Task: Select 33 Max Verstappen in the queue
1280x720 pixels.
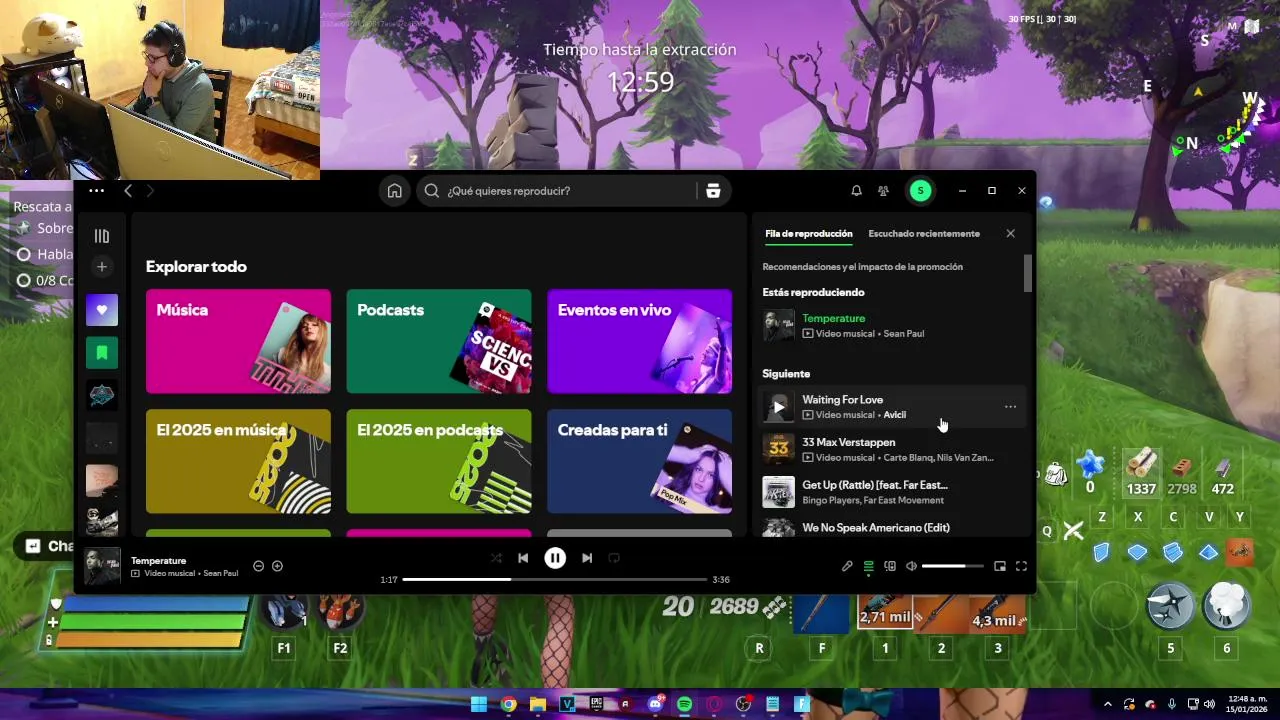Action: pyautogui.click(x=893, y=450)
